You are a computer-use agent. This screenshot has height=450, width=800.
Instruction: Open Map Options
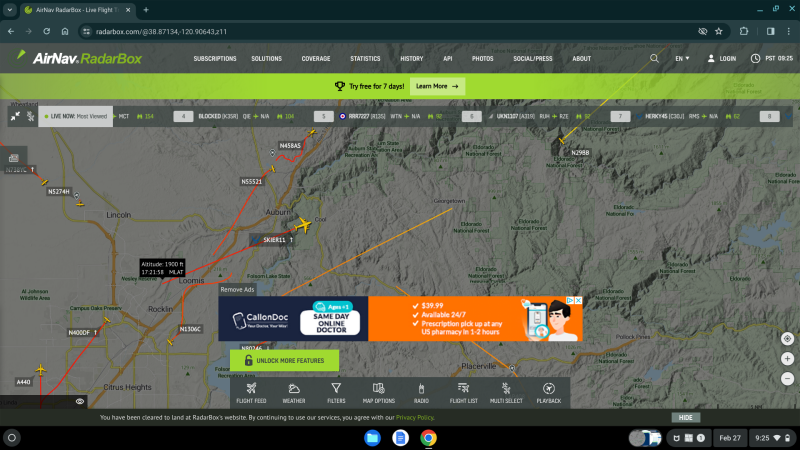pyautogui.click(x=379, y=393)
